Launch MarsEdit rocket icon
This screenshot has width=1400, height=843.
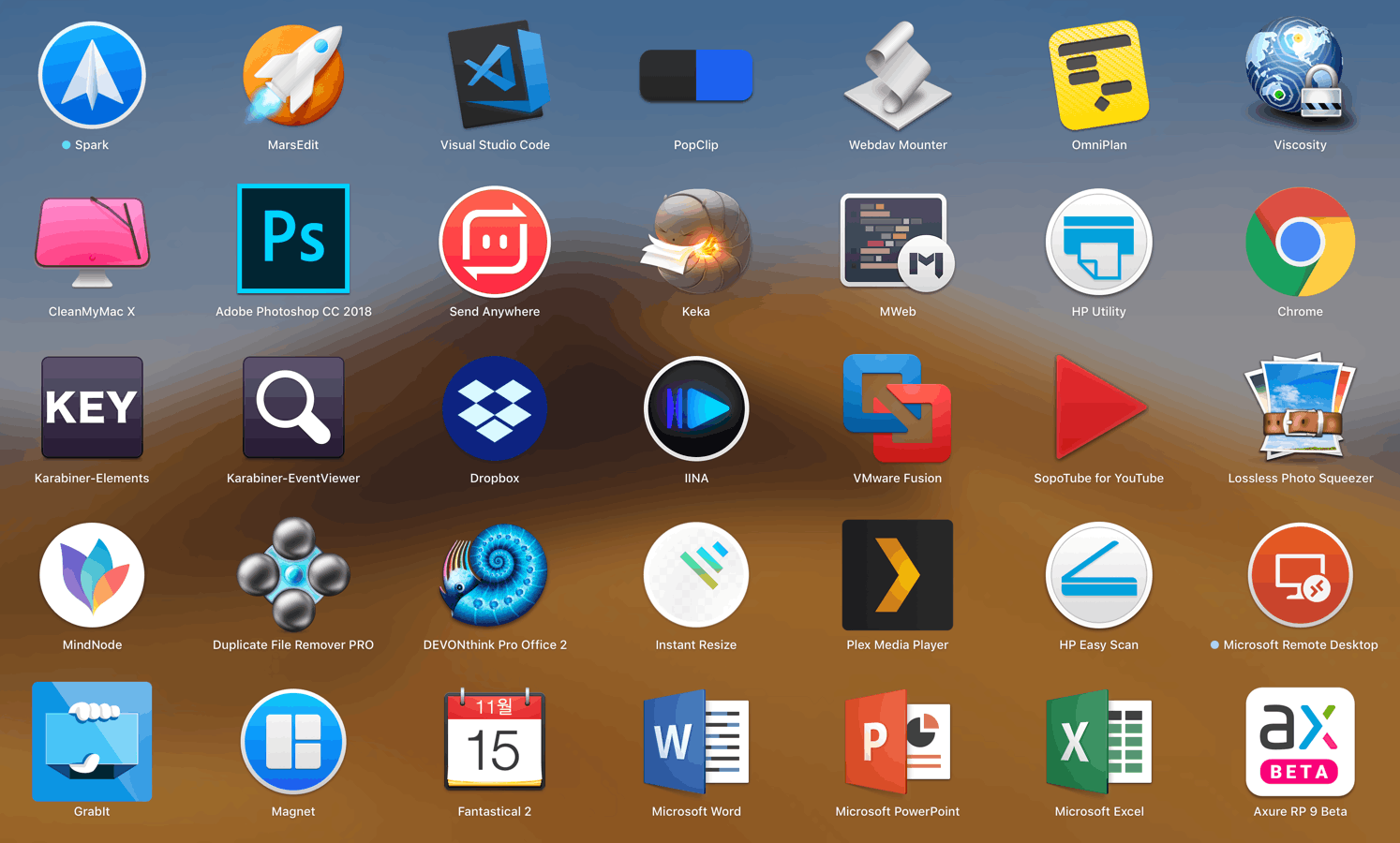[x=293, y=75]
